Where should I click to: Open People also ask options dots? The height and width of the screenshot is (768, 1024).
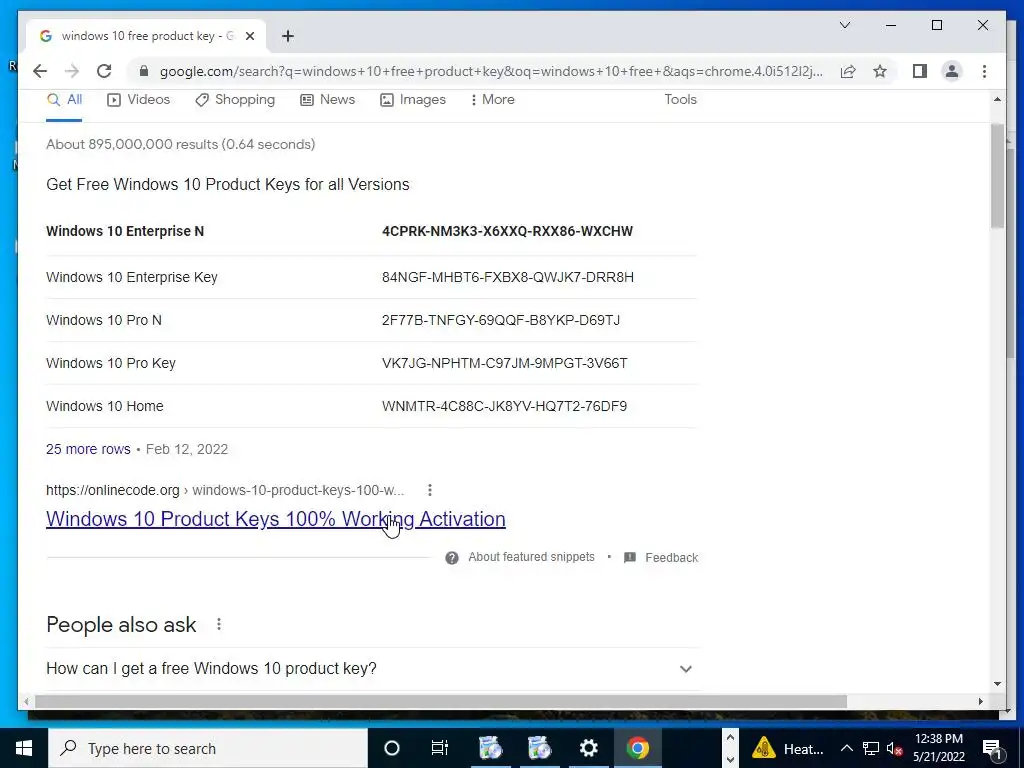[x=219, y=625]
